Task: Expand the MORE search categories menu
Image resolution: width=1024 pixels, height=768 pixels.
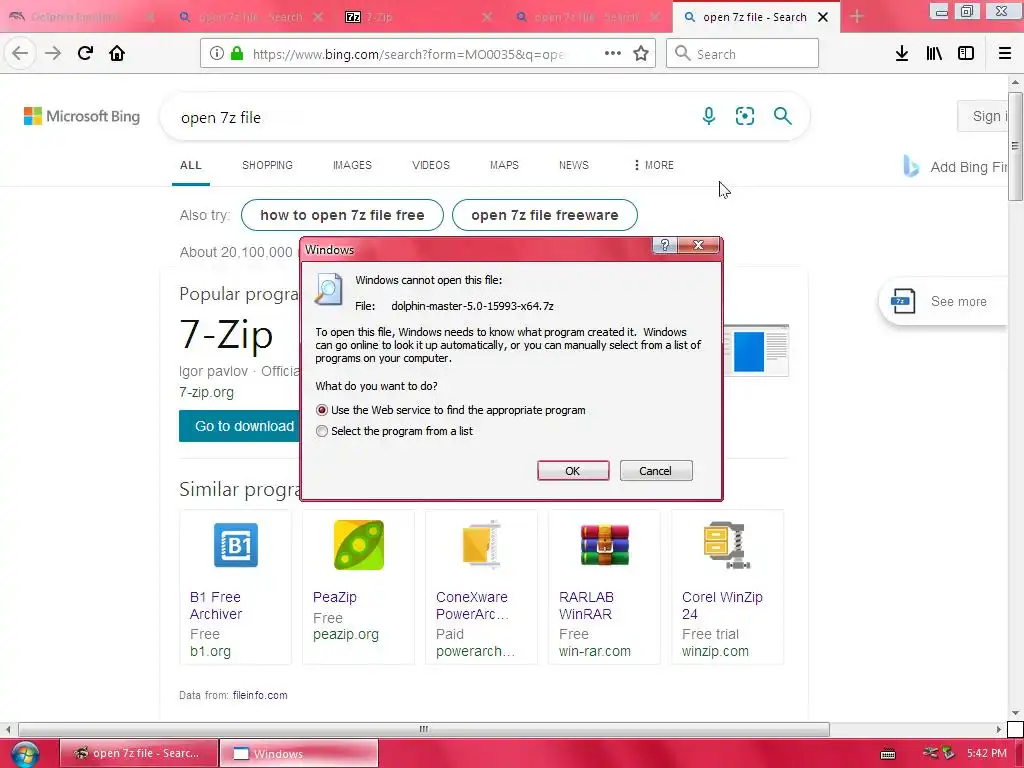Action: [653, 165]
